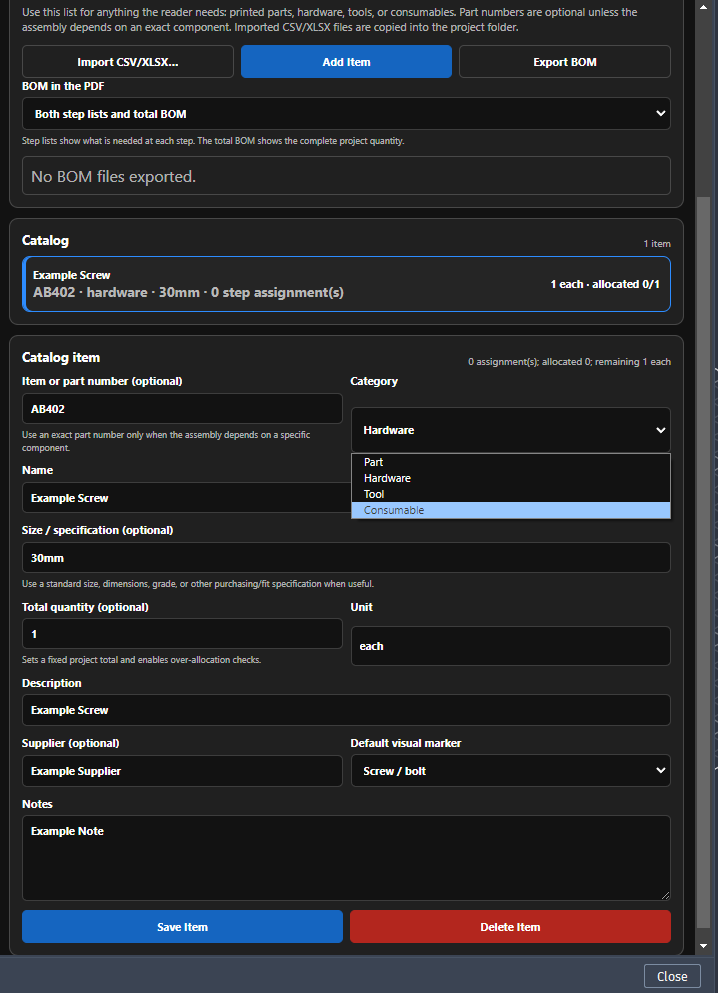Click the vertical scrollbar thumb
718x993 pixels.
point(703,562)
